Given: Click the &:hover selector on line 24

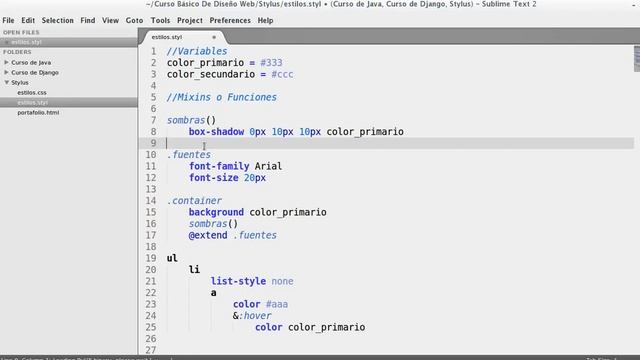Looking at the screenshot, I should tap(252, 316).
